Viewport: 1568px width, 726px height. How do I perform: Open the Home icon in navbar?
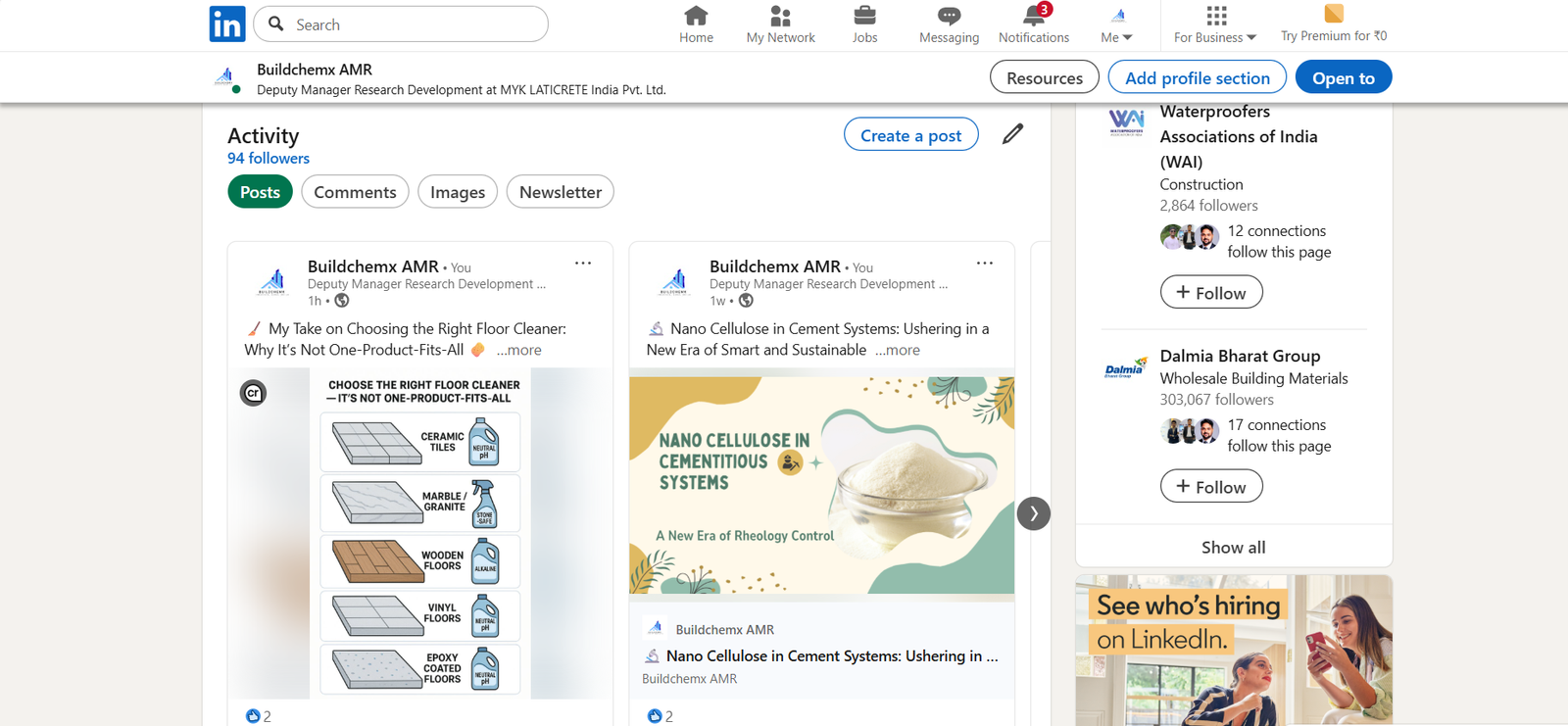point(696,16)
